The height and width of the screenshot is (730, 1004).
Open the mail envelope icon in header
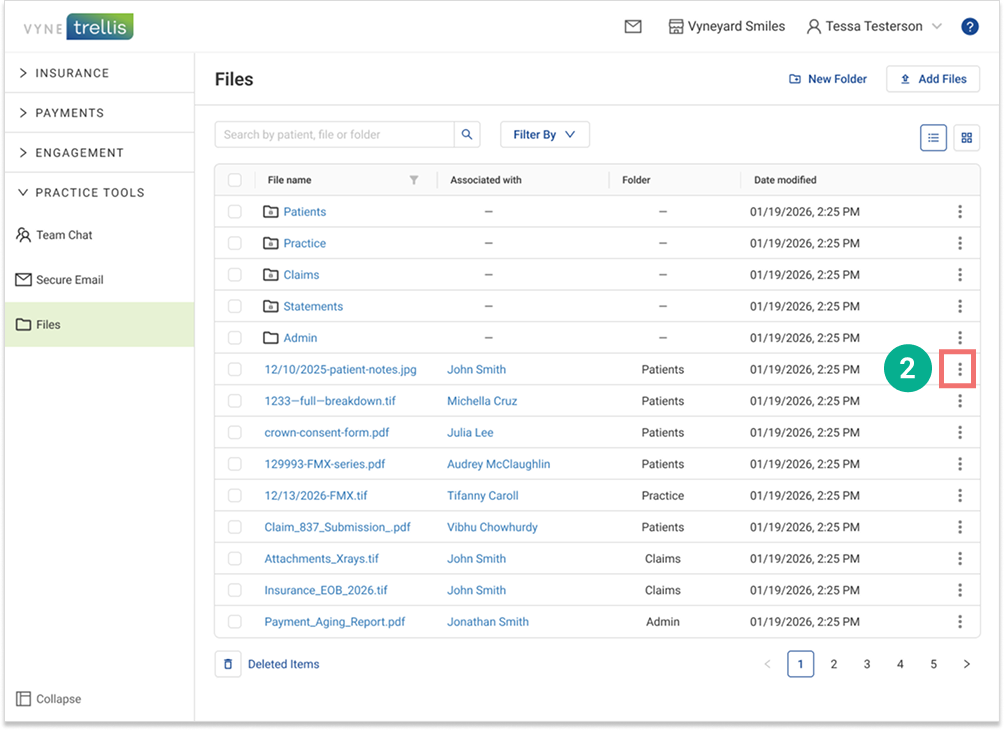pyautogui.click(x=633, y=27)
